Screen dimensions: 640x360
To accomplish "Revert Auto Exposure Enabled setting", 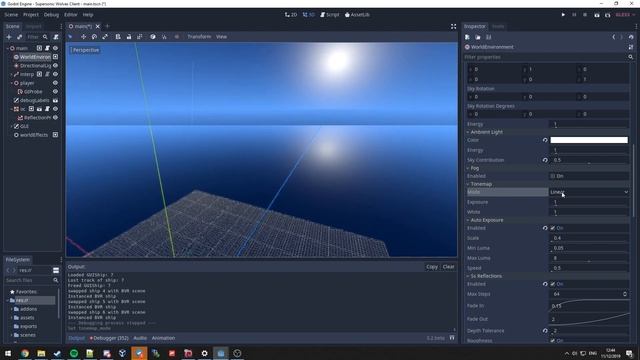I will click(x=545, y=228).
